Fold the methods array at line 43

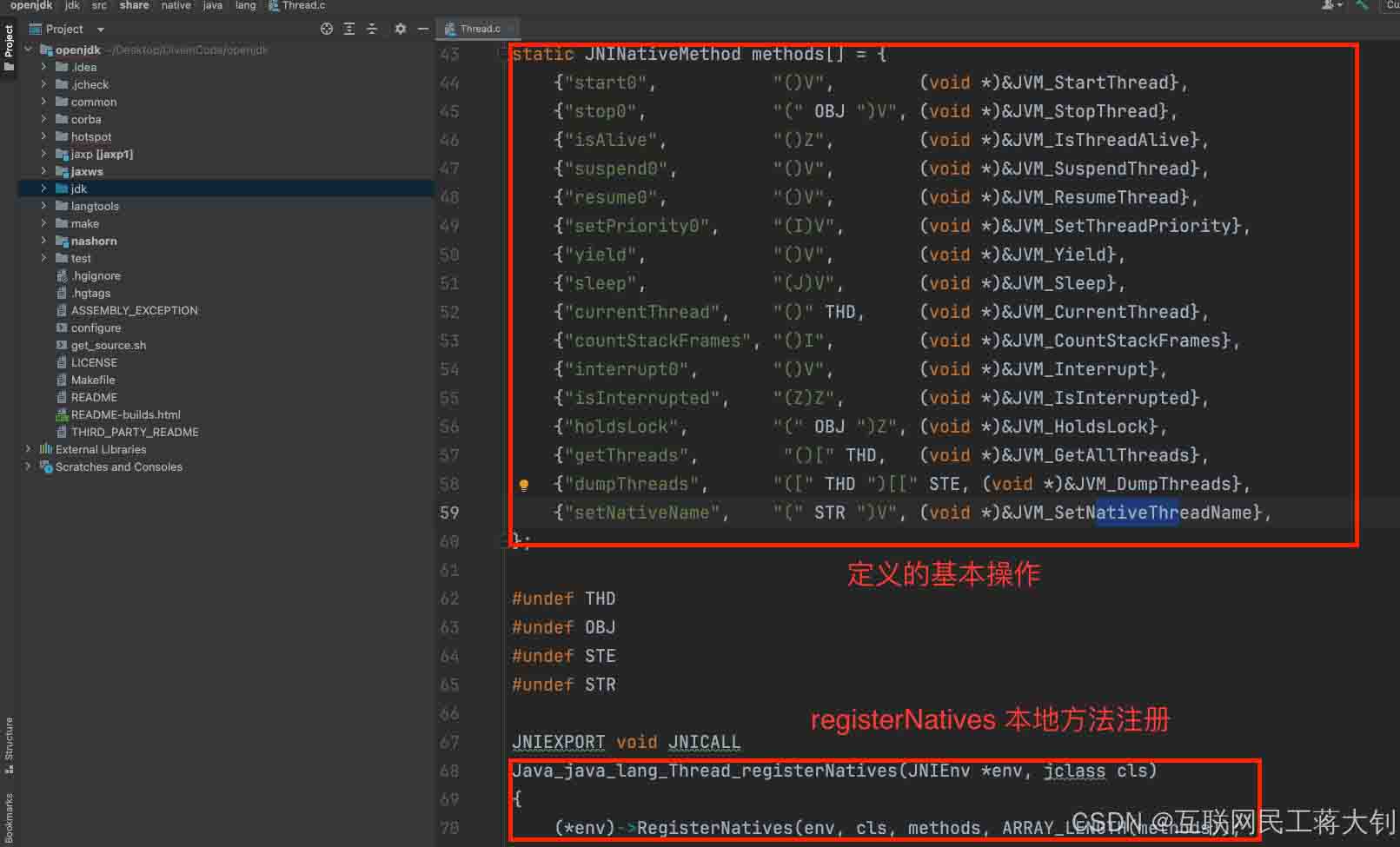tap(503, 54)
